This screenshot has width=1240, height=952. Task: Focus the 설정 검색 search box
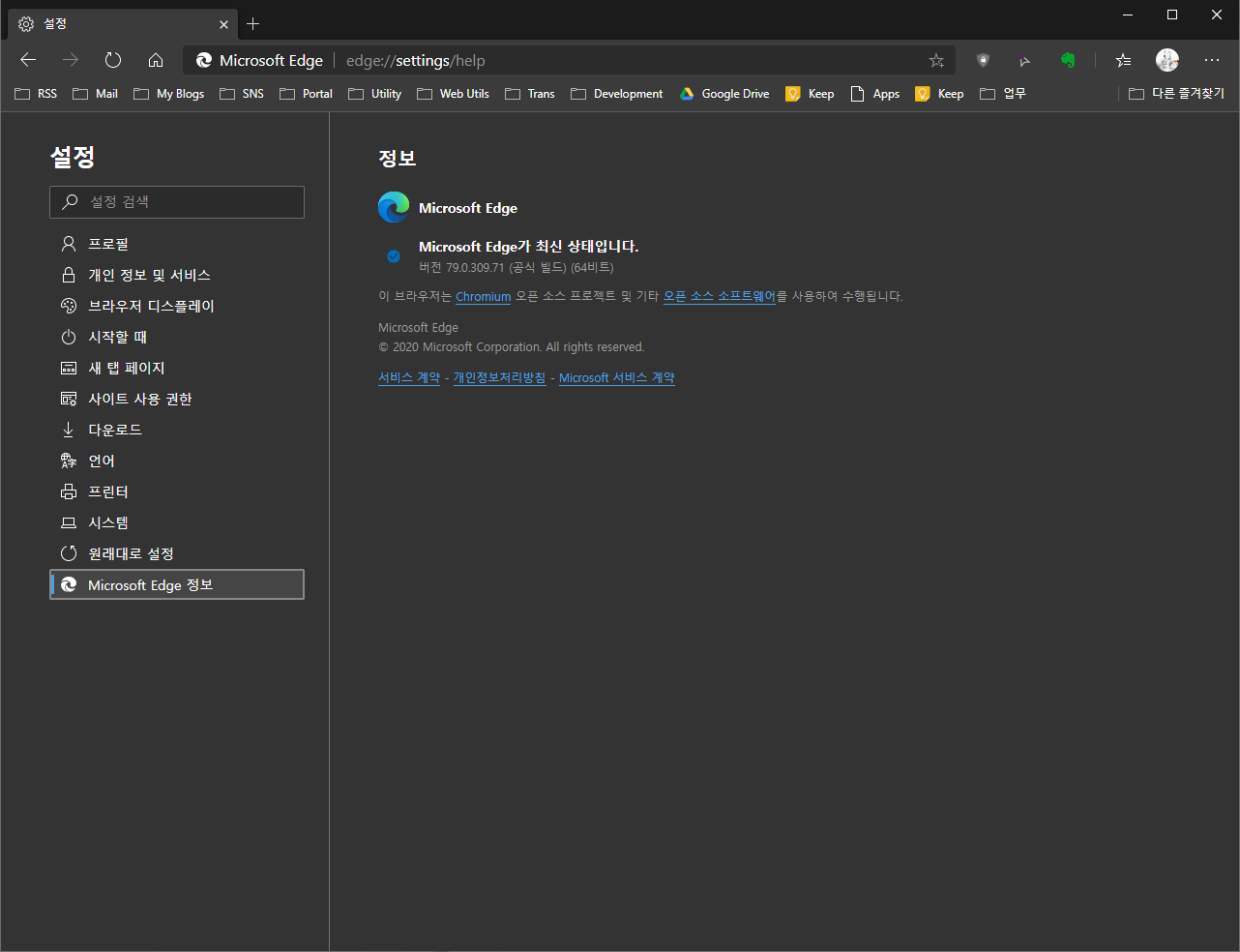click(177, 202)
